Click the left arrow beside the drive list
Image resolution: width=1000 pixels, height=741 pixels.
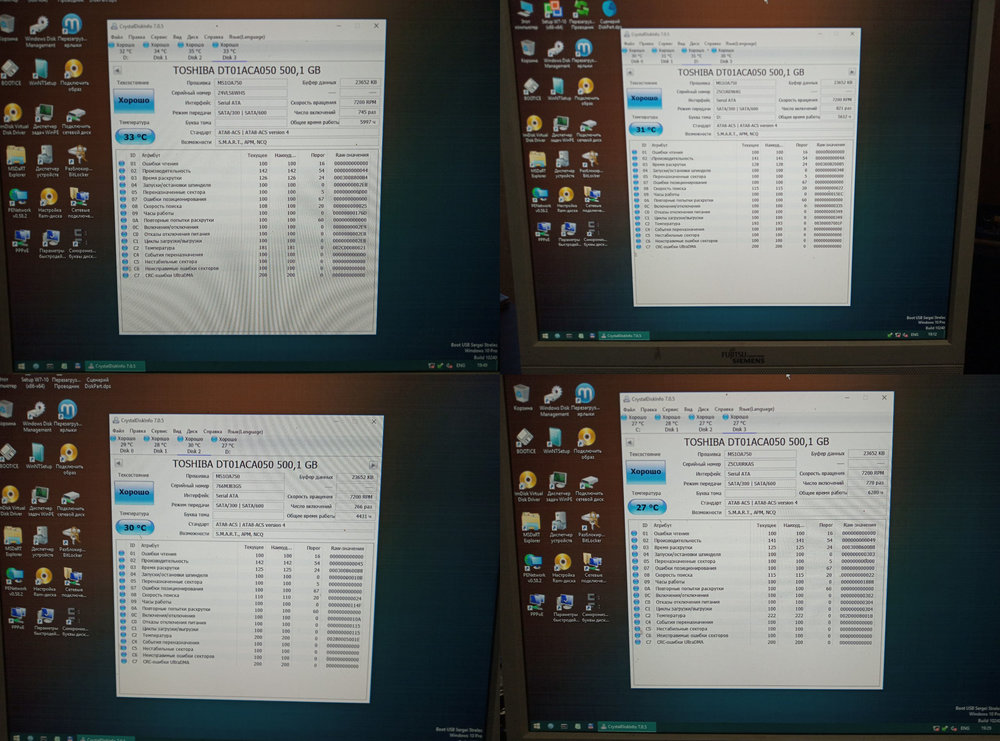117,70
